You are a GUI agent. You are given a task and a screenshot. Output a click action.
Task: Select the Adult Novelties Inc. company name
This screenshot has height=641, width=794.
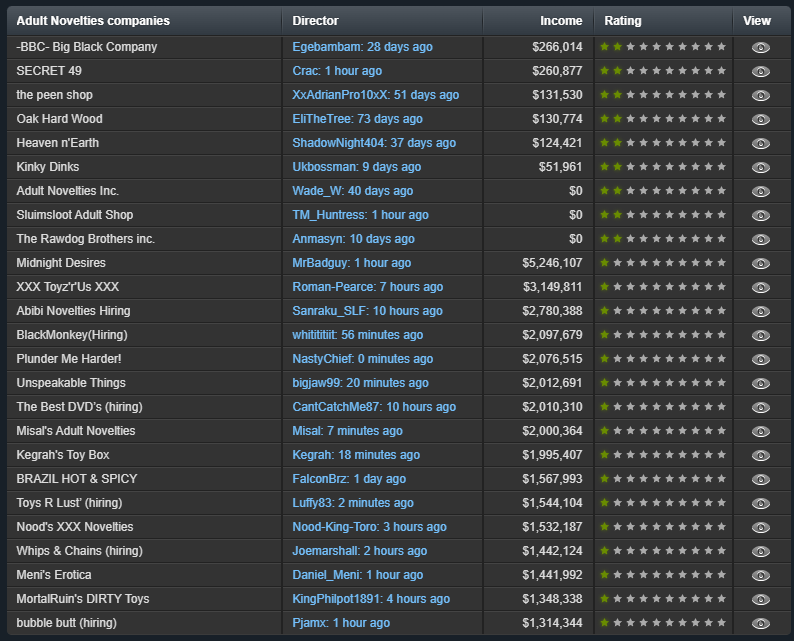pos(67,191)
